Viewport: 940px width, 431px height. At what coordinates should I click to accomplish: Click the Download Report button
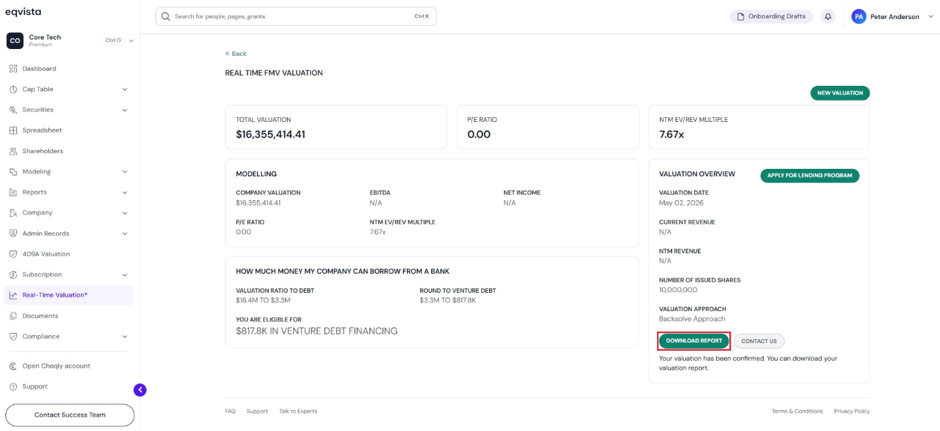(694, 341)
